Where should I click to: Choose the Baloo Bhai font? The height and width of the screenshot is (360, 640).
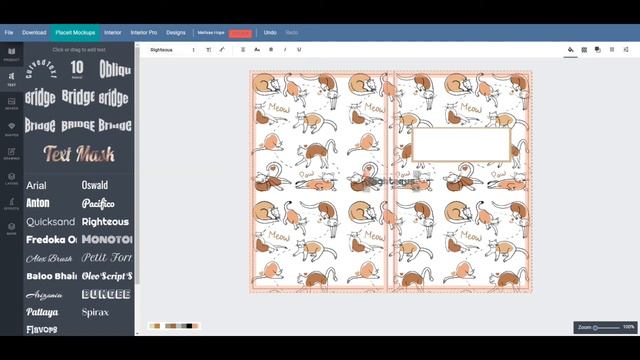pos(51,276)
